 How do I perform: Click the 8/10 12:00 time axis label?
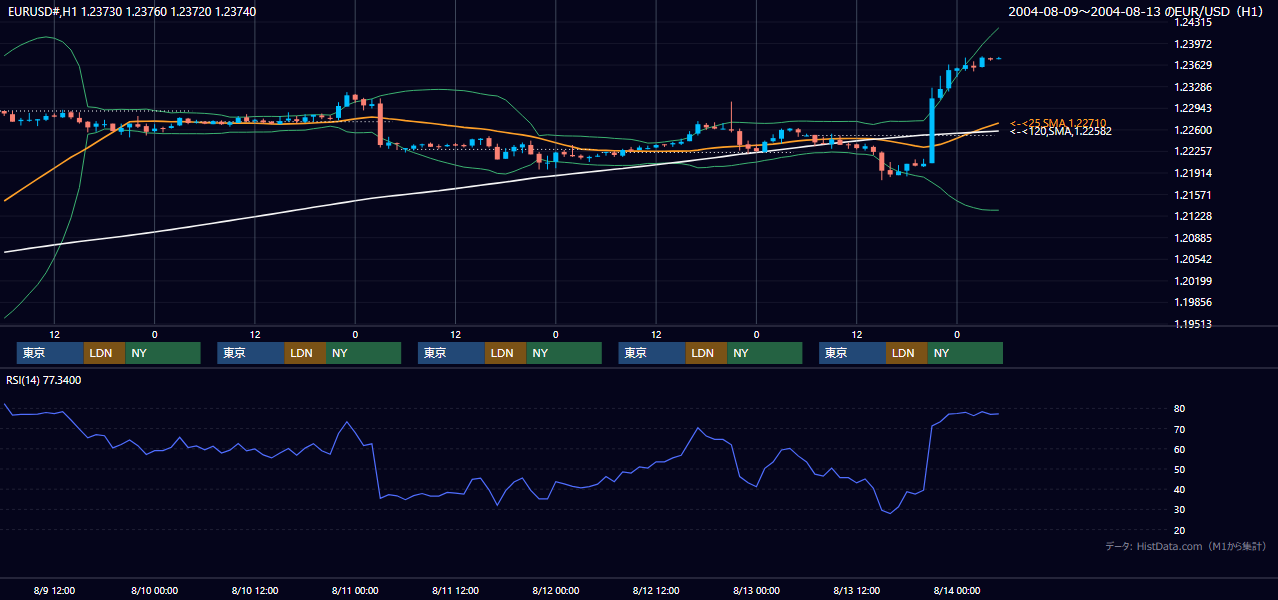[x=255, y=590]
